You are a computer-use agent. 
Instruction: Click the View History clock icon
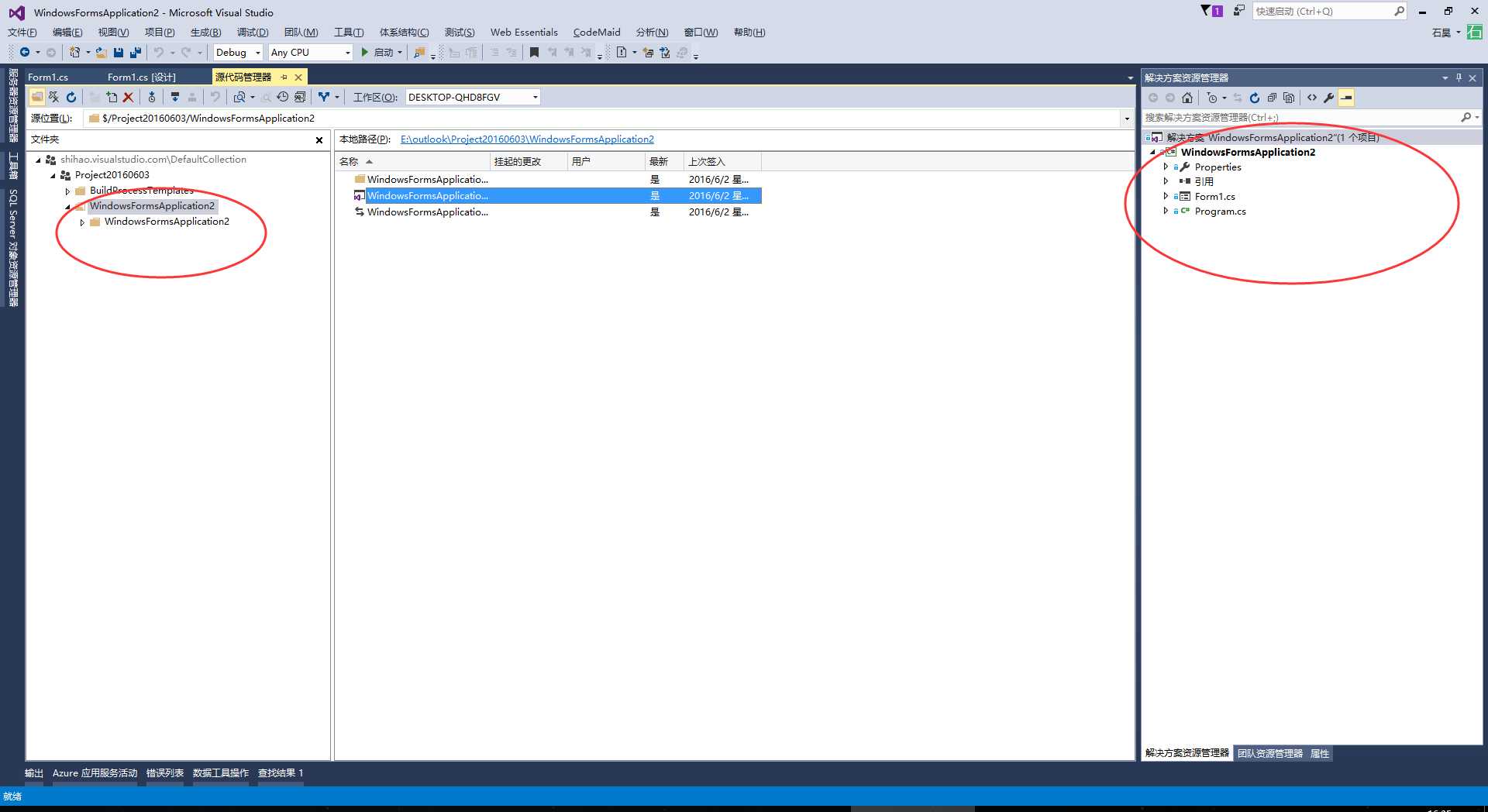[x=282, y=97]
